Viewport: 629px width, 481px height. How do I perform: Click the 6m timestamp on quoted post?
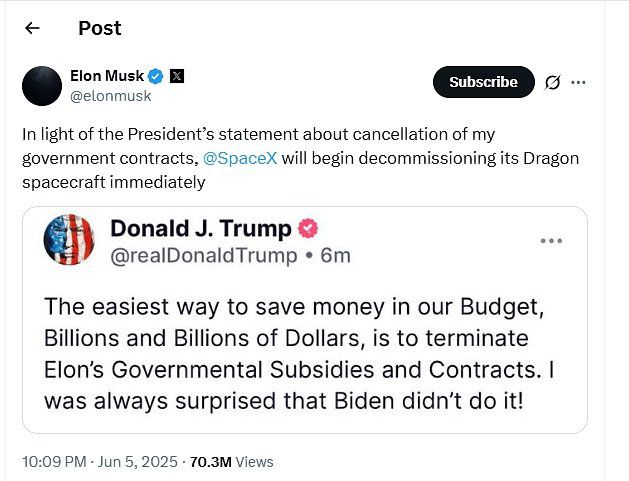(335, 256)
